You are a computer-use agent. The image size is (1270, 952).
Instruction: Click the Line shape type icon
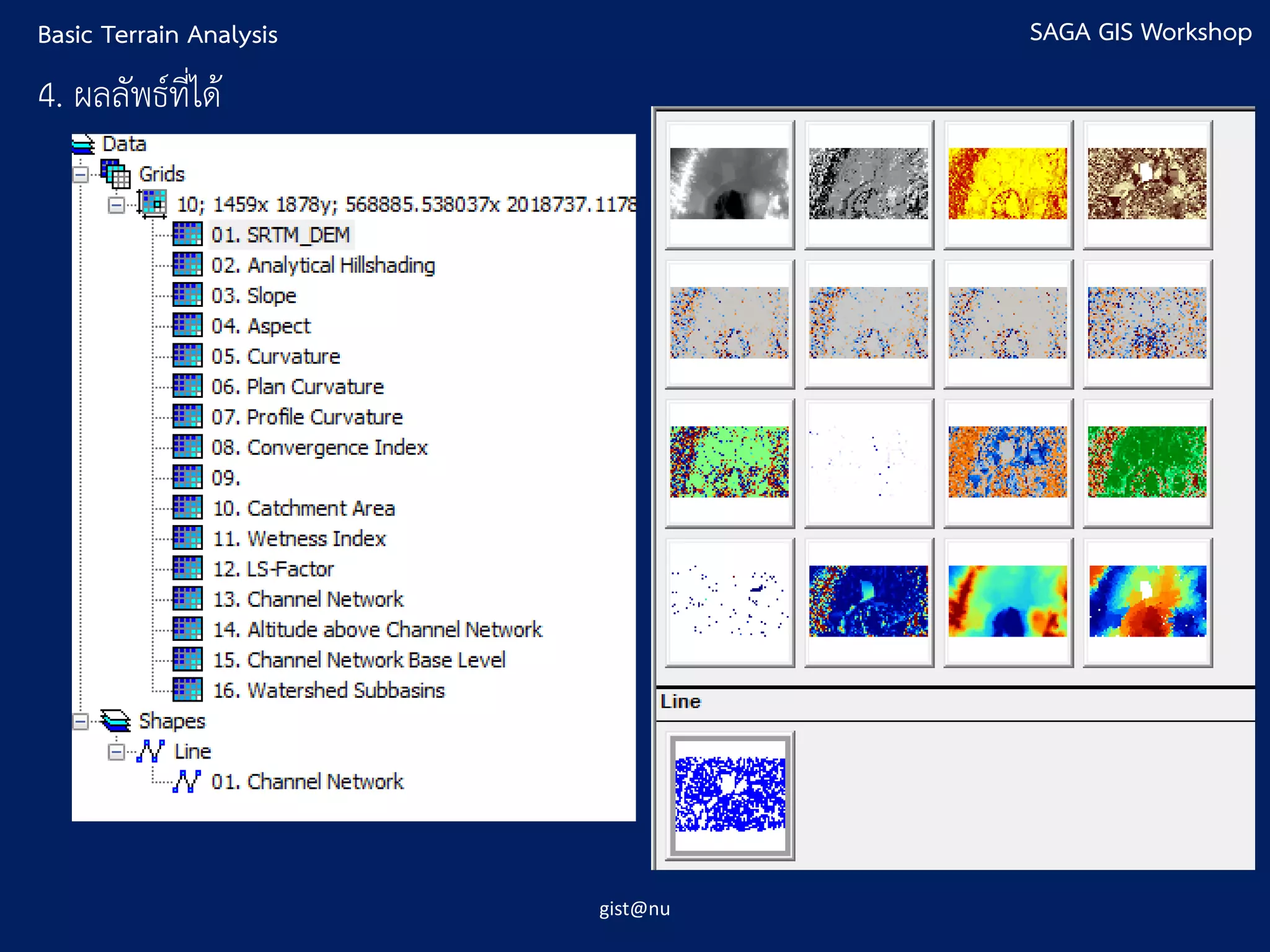(x=151, y=751)
